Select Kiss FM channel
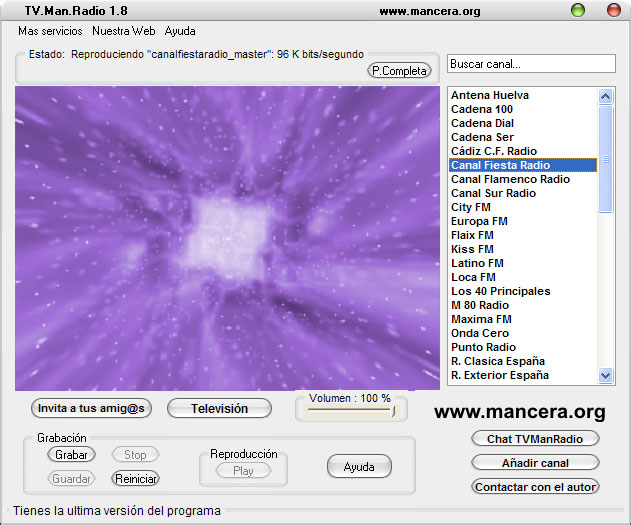This screenshot has height=525, width=631. pos(523,249)
